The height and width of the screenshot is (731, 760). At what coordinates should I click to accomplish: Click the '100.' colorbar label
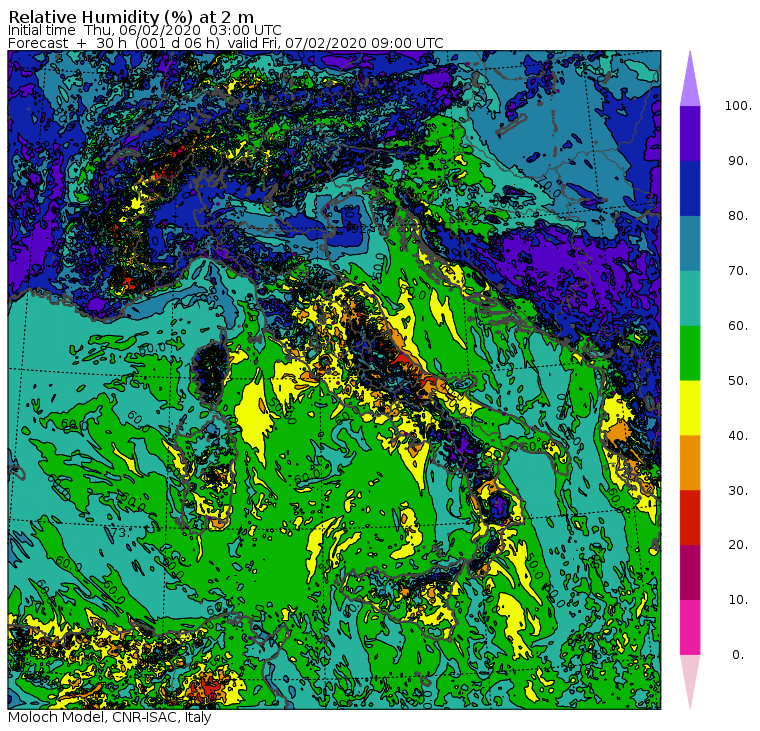738,106
